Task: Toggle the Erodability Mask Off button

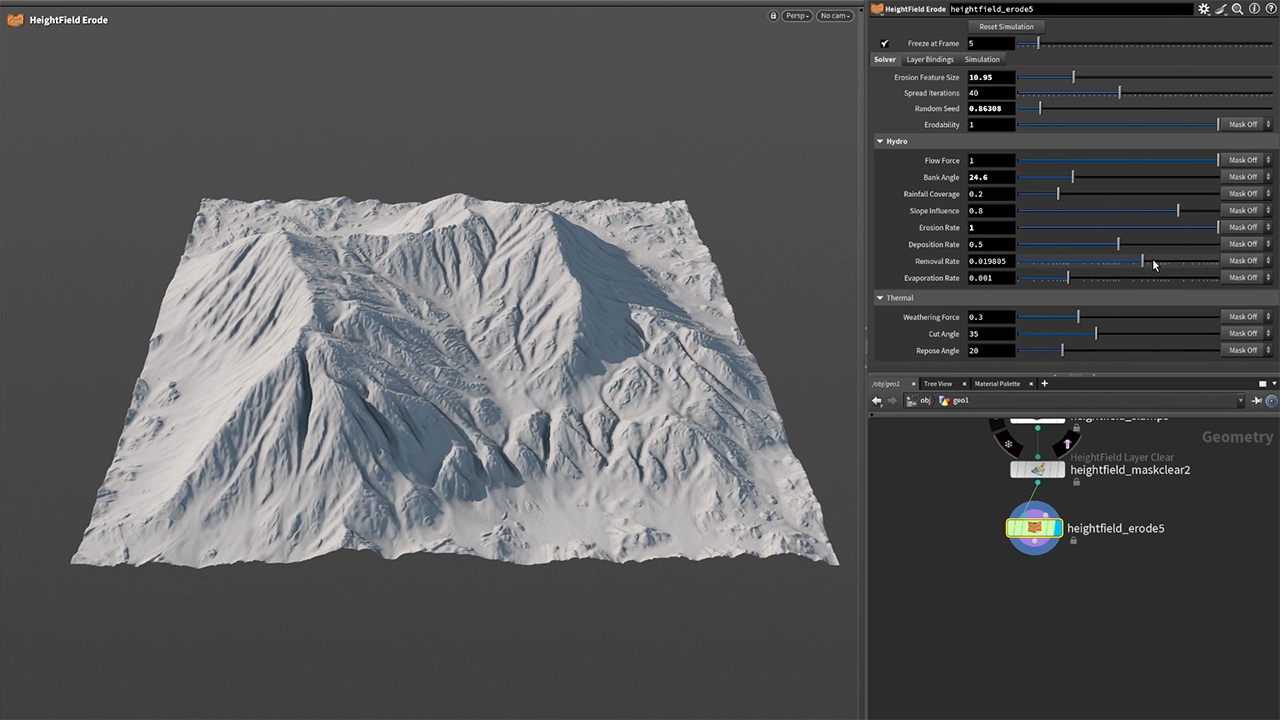Action: [1243, 125]
